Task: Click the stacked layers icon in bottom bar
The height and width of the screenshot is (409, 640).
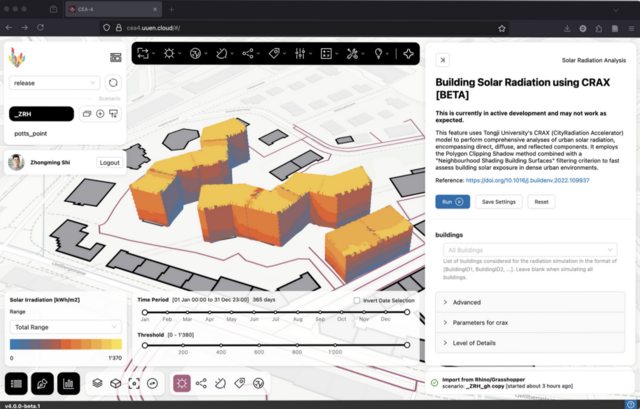Action: (97, 383)
